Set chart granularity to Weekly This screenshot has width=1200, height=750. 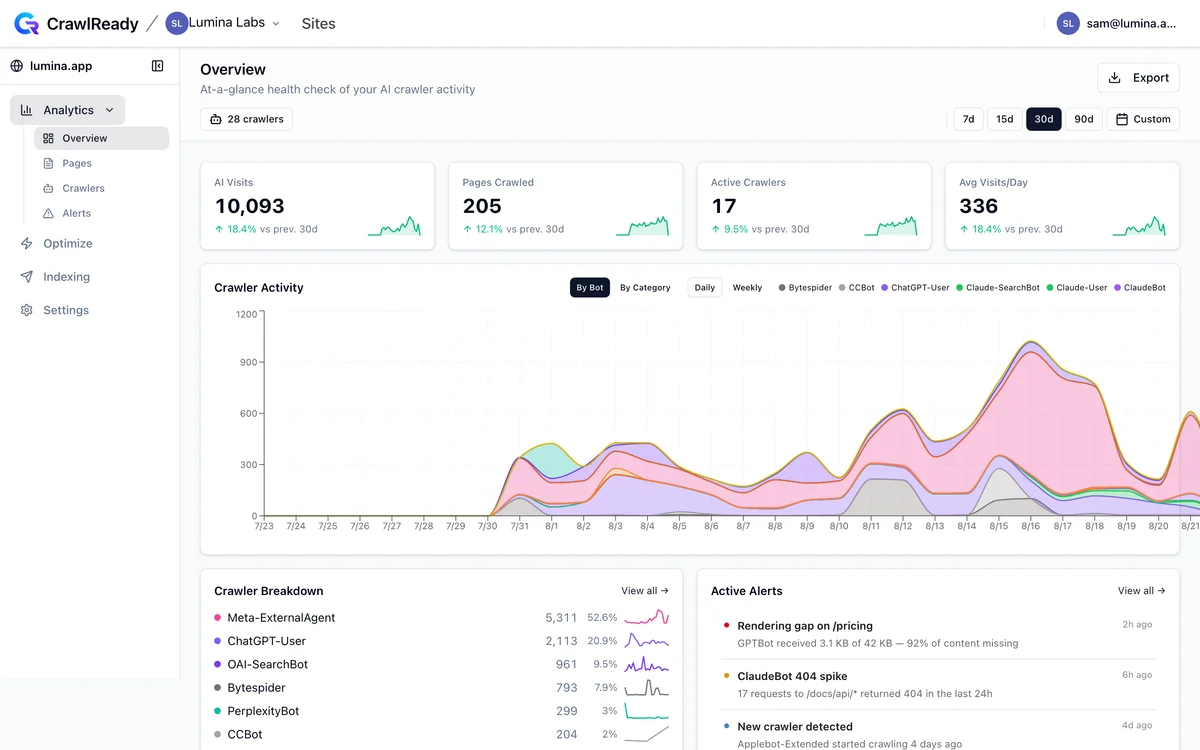[747, 287]
